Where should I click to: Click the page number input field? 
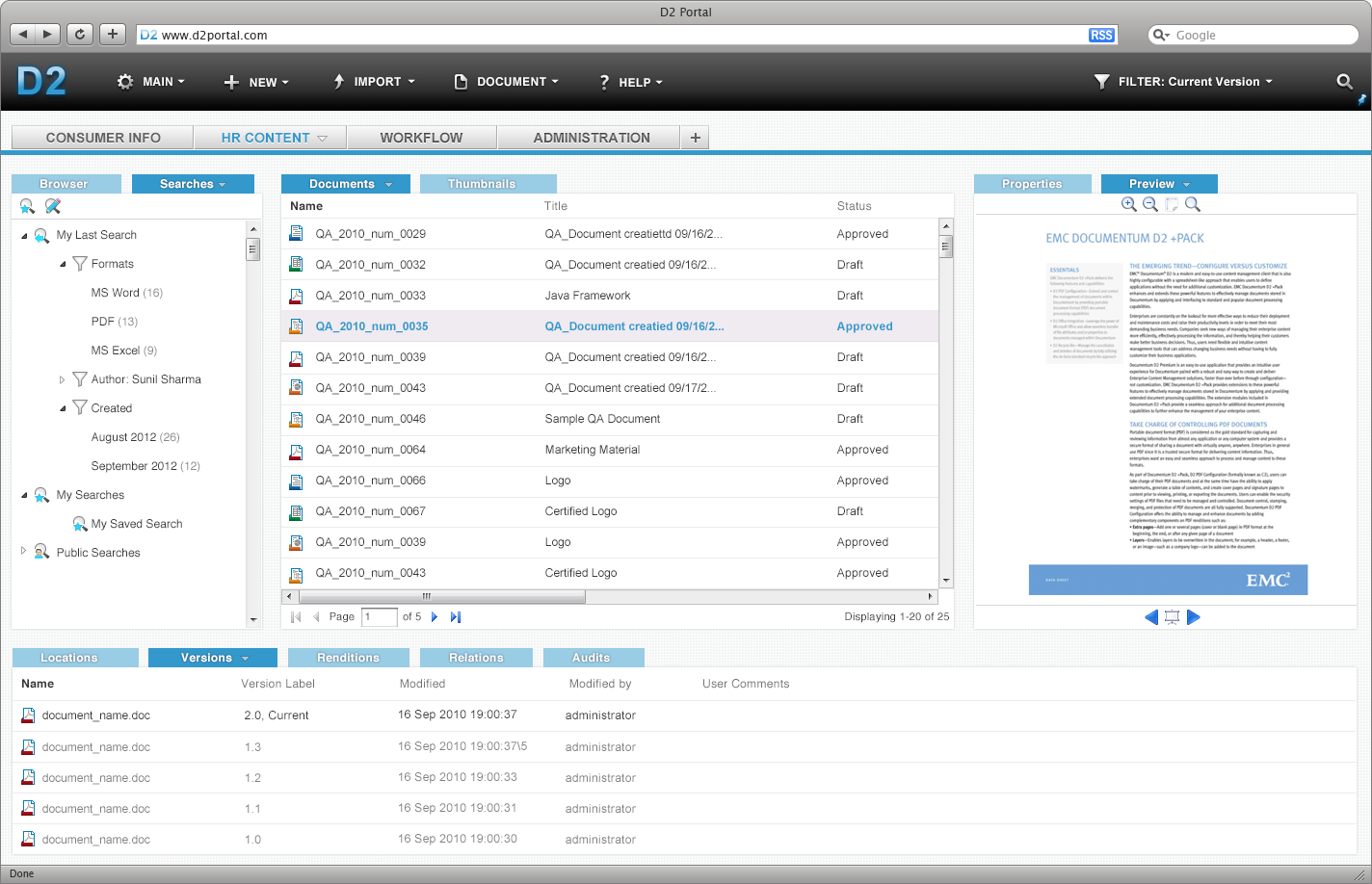[x=380, y=617]
